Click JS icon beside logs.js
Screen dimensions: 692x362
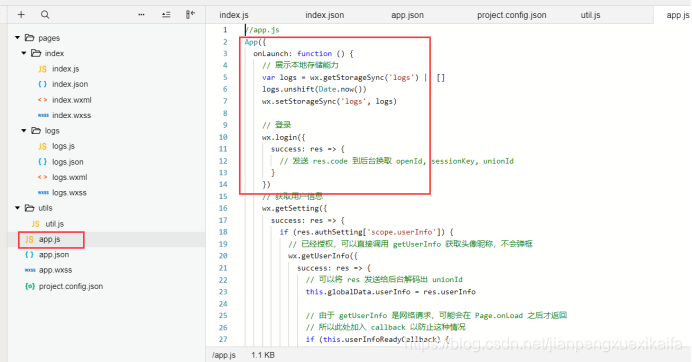42,146
